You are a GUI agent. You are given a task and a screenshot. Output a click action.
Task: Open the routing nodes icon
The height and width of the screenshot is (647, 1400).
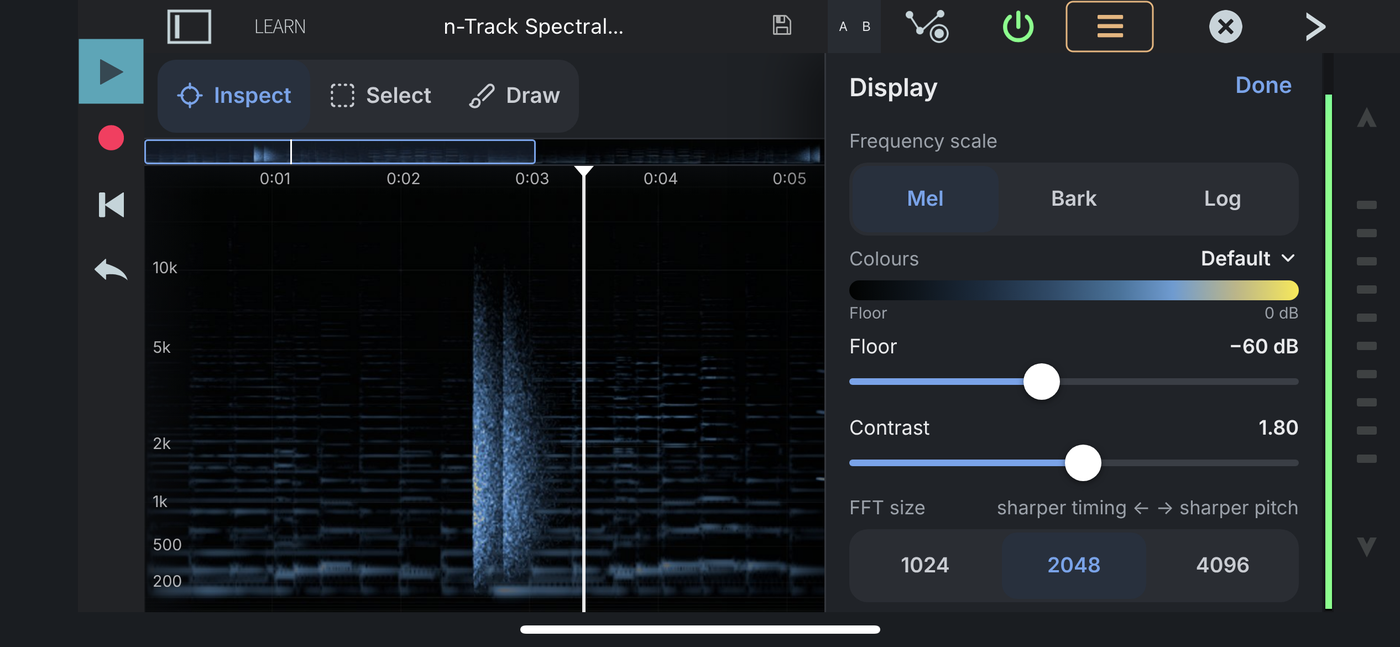tap(927, 26)
